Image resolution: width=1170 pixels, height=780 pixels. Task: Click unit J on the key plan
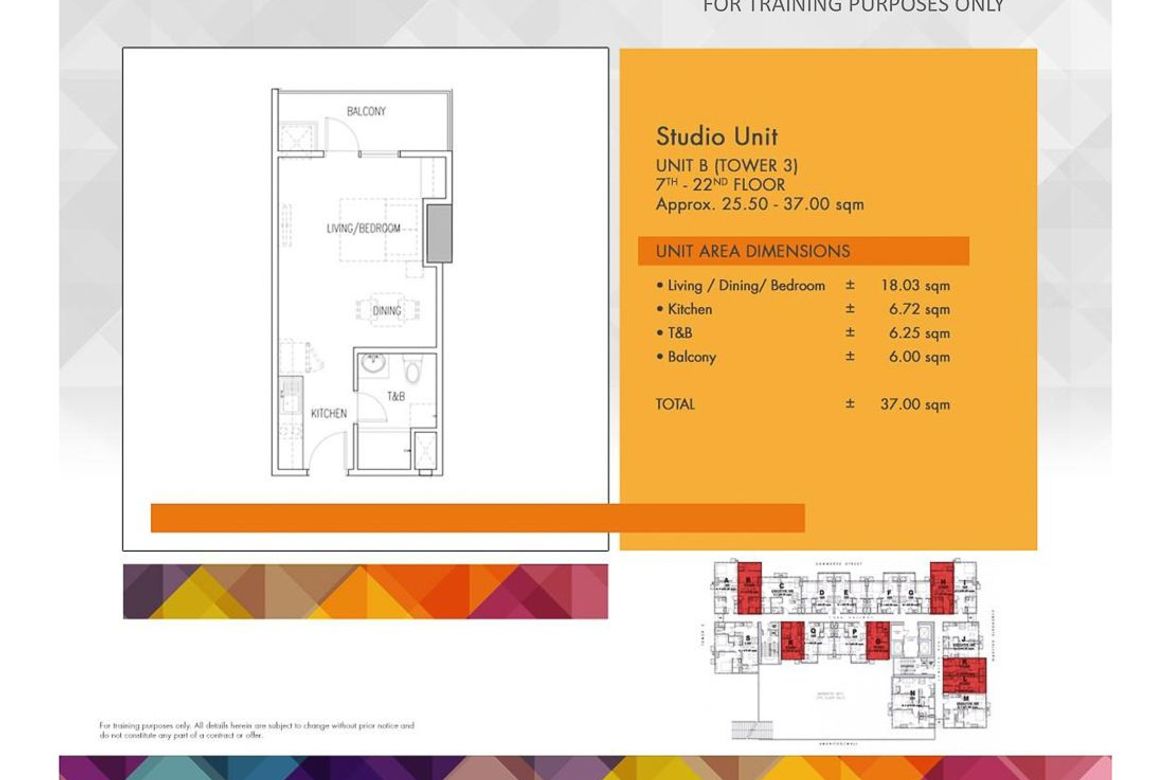click(963, 640)
